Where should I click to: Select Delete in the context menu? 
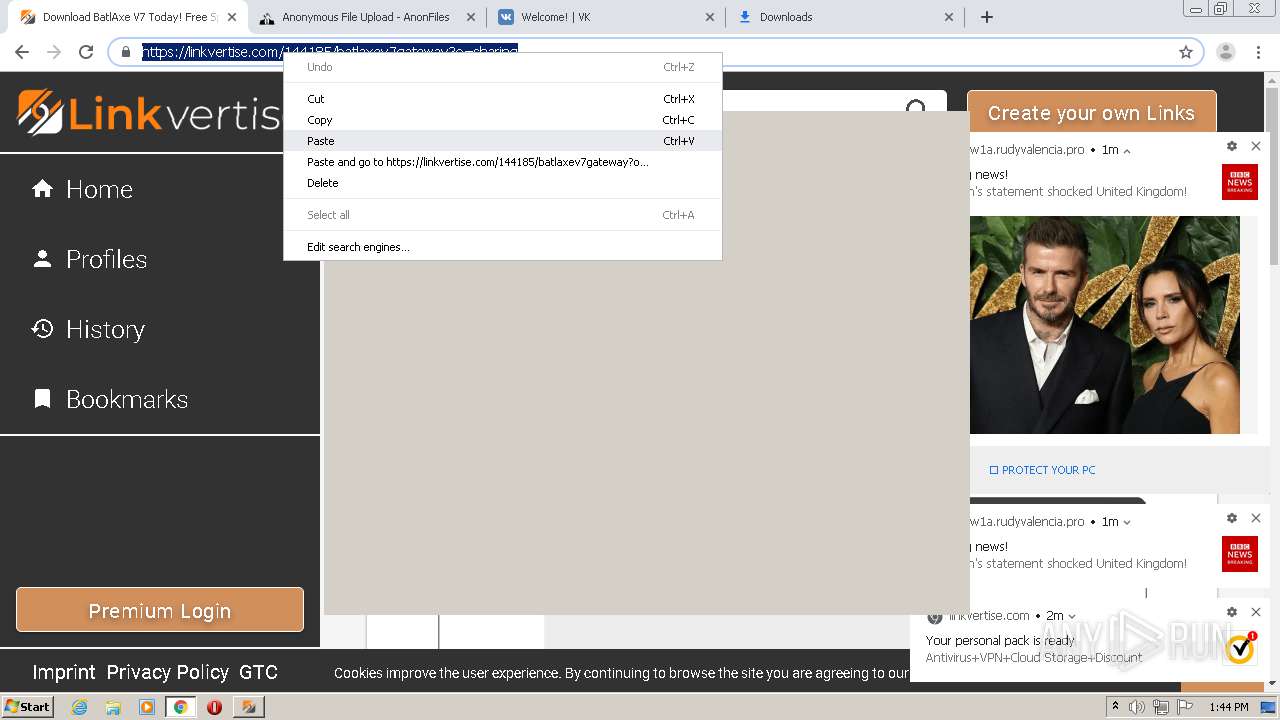tap(502, 183)
